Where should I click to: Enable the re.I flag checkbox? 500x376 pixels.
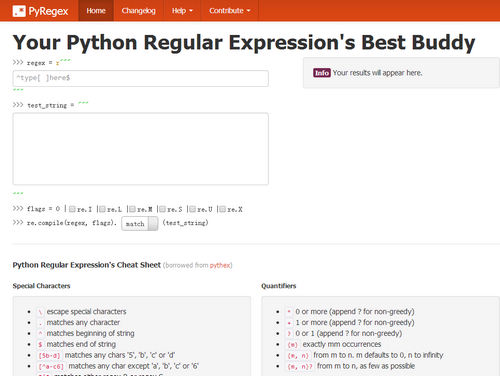pyautogui.click(x=72, y=209)
